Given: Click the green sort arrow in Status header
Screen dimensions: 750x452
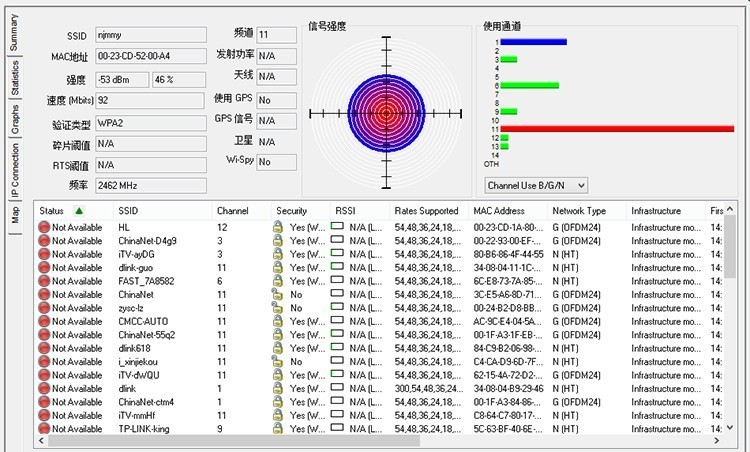Looking at the screenshot, I should tap(79, 210).
